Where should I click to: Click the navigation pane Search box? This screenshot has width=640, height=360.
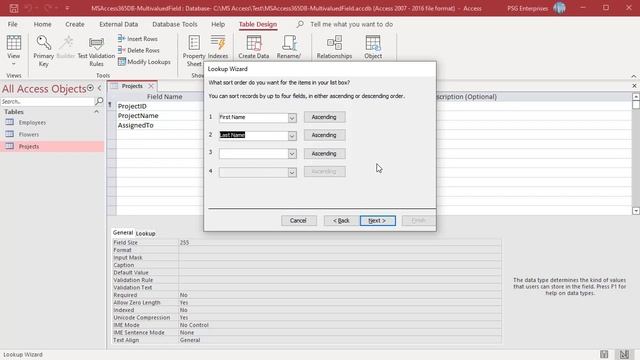tap(47, 101)
